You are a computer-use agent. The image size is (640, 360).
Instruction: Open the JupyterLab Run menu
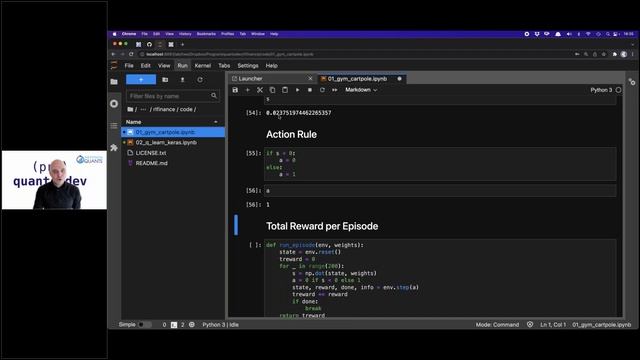[x=182, y=65]
